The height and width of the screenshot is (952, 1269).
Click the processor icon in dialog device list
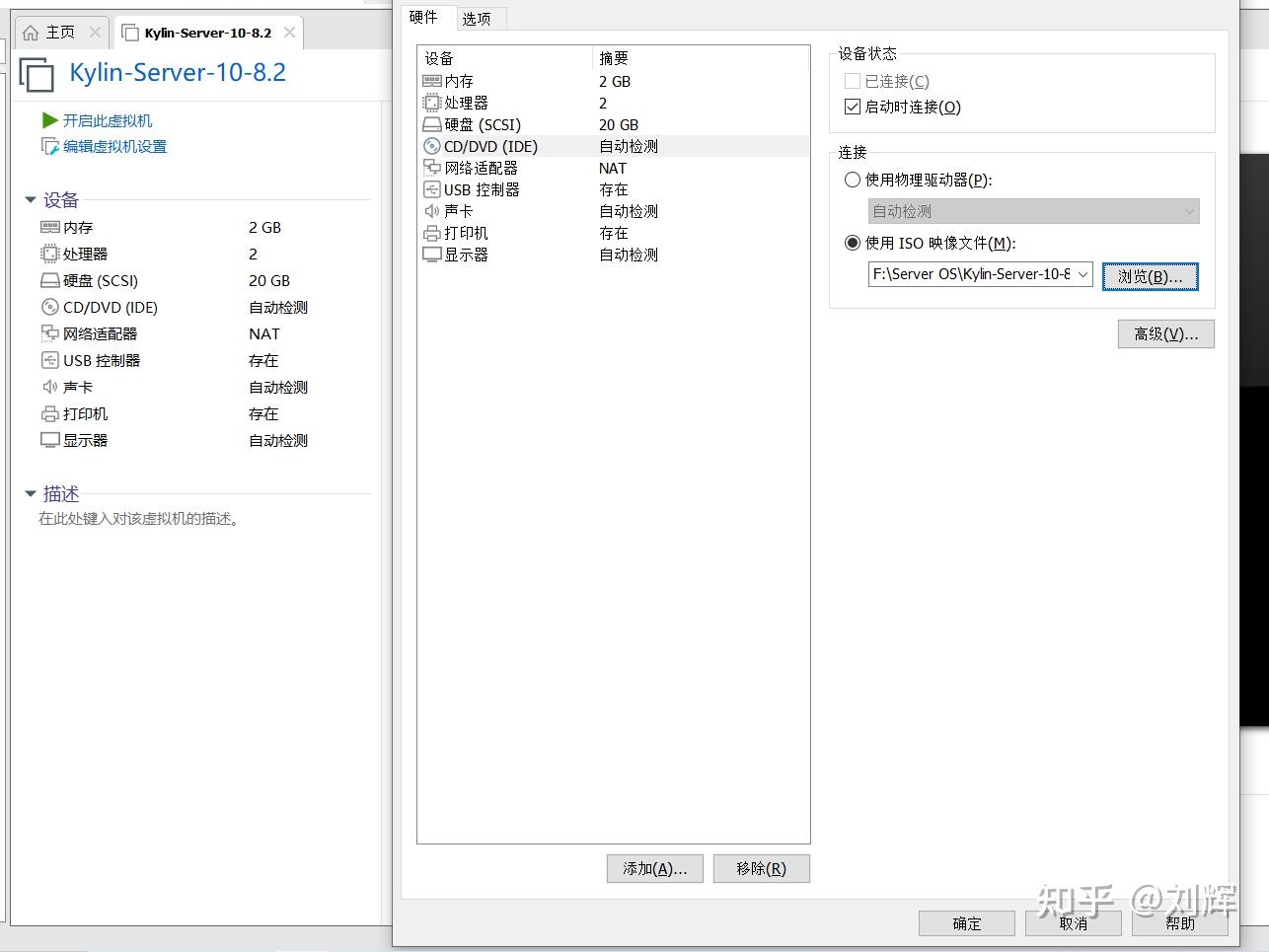(x=431, y=103)
